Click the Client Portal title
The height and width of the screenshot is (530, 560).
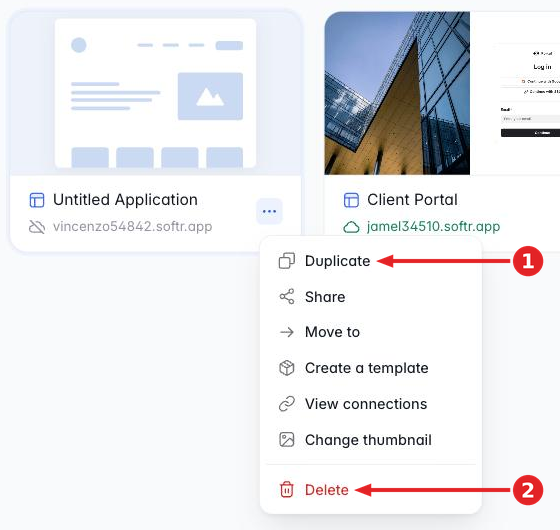412,200
